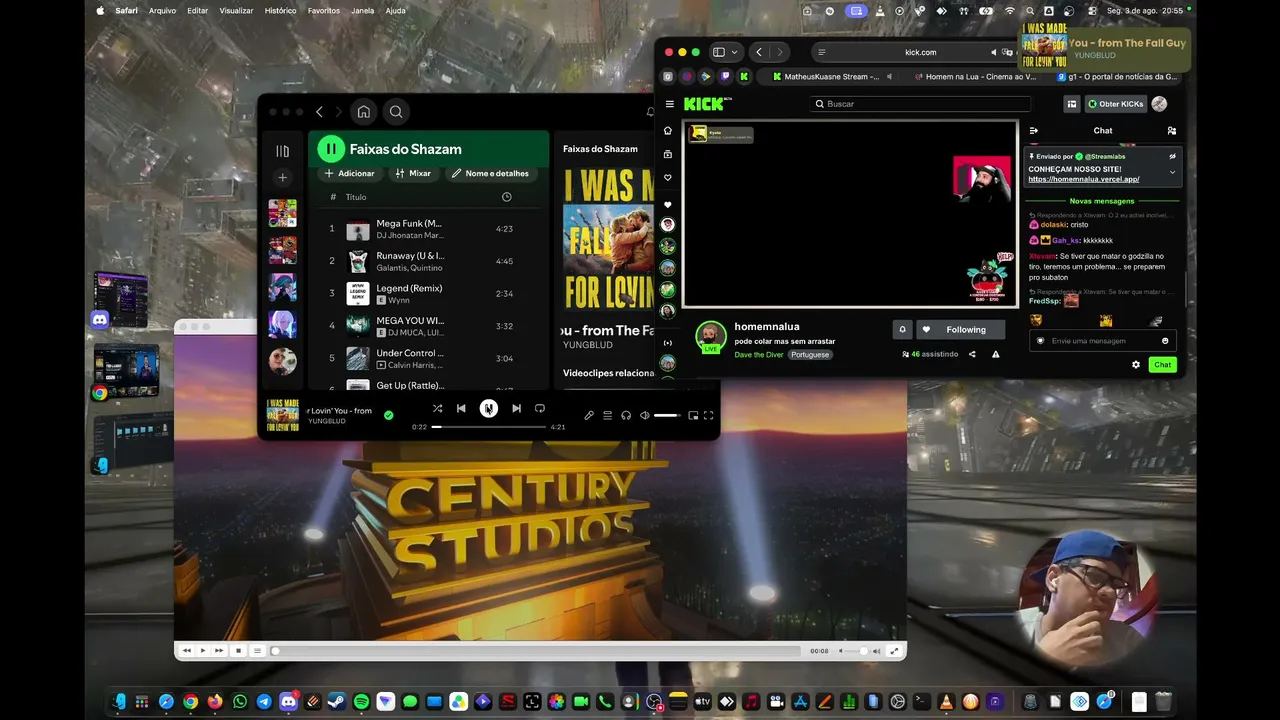This screenshot has height=720, width=1280.
Task: Go back in the Safari window
Action: tap(759, 52)
